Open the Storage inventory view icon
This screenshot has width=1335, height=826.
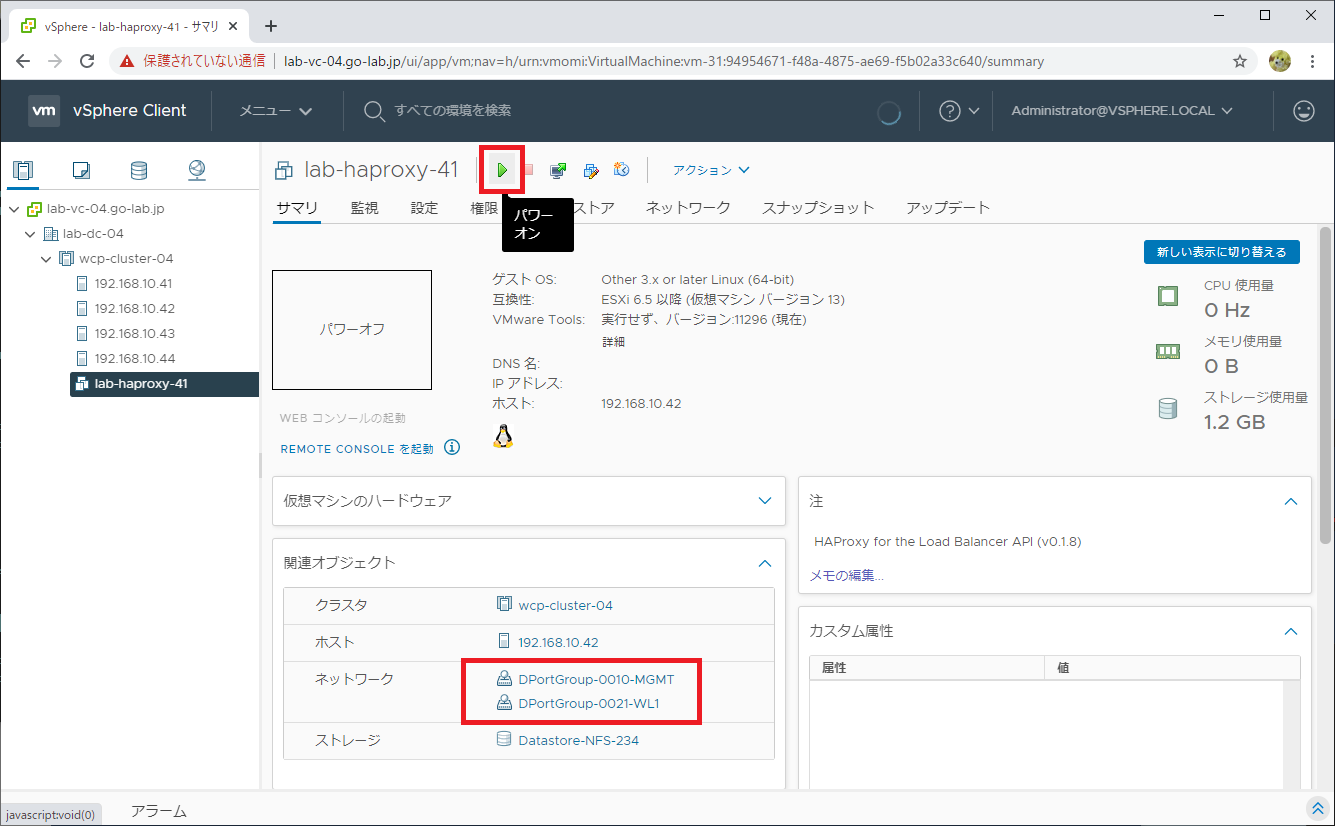pyautogui.click(x=139, y=170)
